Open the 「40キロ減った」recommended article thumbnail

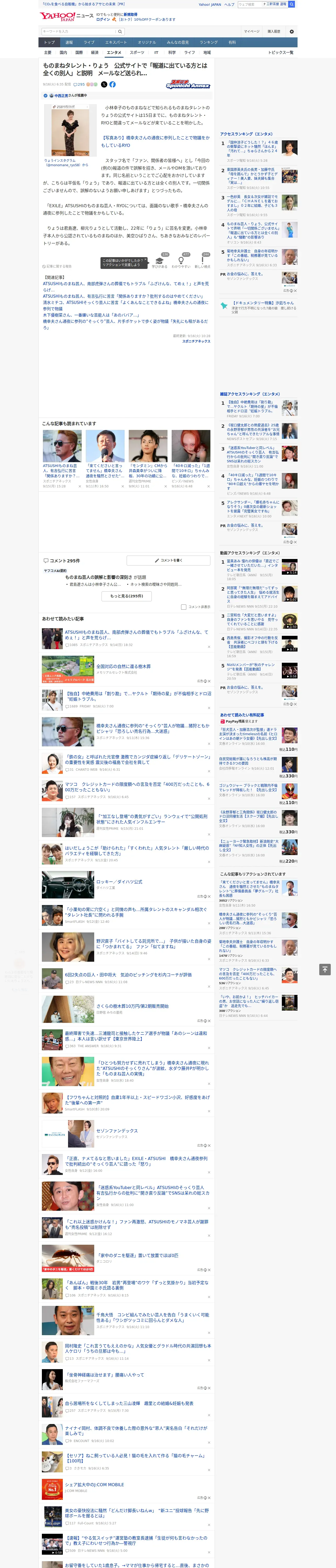coord(191,446)
